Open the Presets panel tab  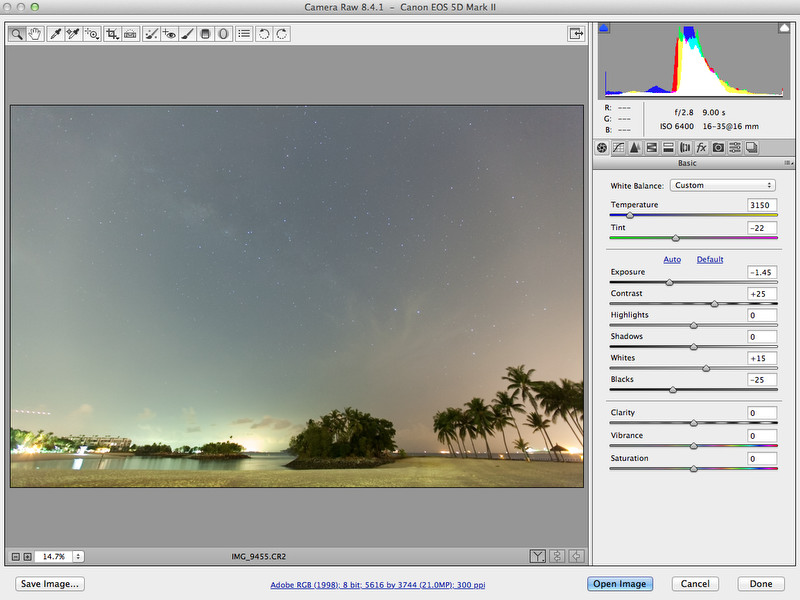(x=735, y=147)
